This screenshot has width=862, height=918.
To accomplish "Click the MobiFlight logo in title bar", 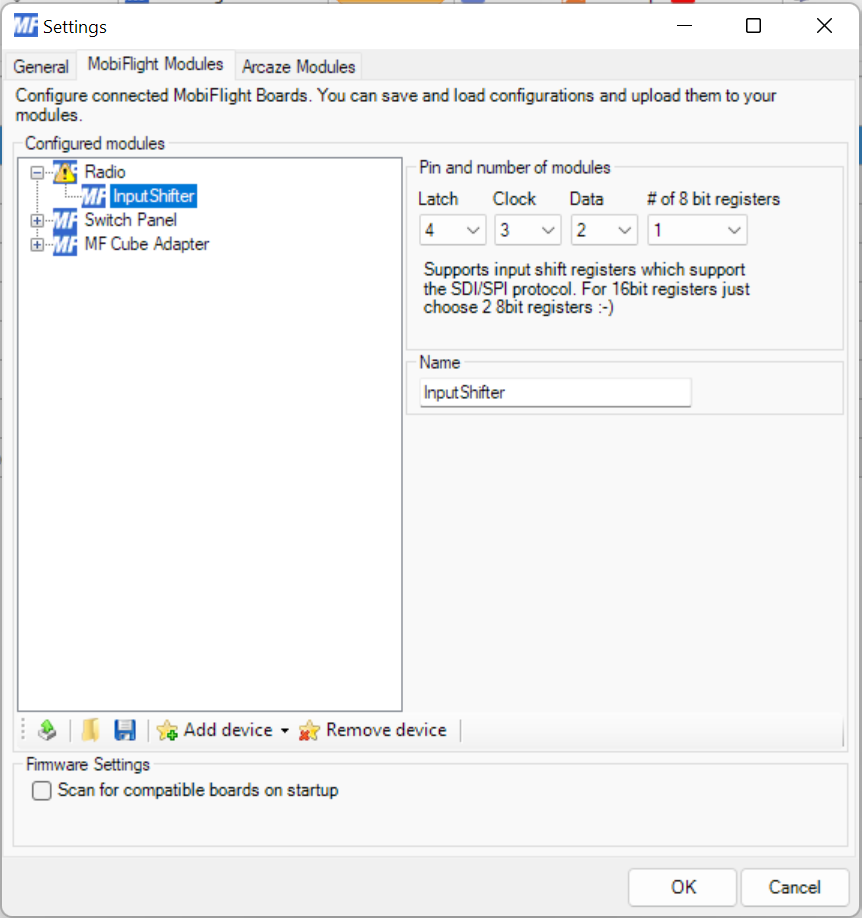I will pyautogui.click(x=26, y=26).
